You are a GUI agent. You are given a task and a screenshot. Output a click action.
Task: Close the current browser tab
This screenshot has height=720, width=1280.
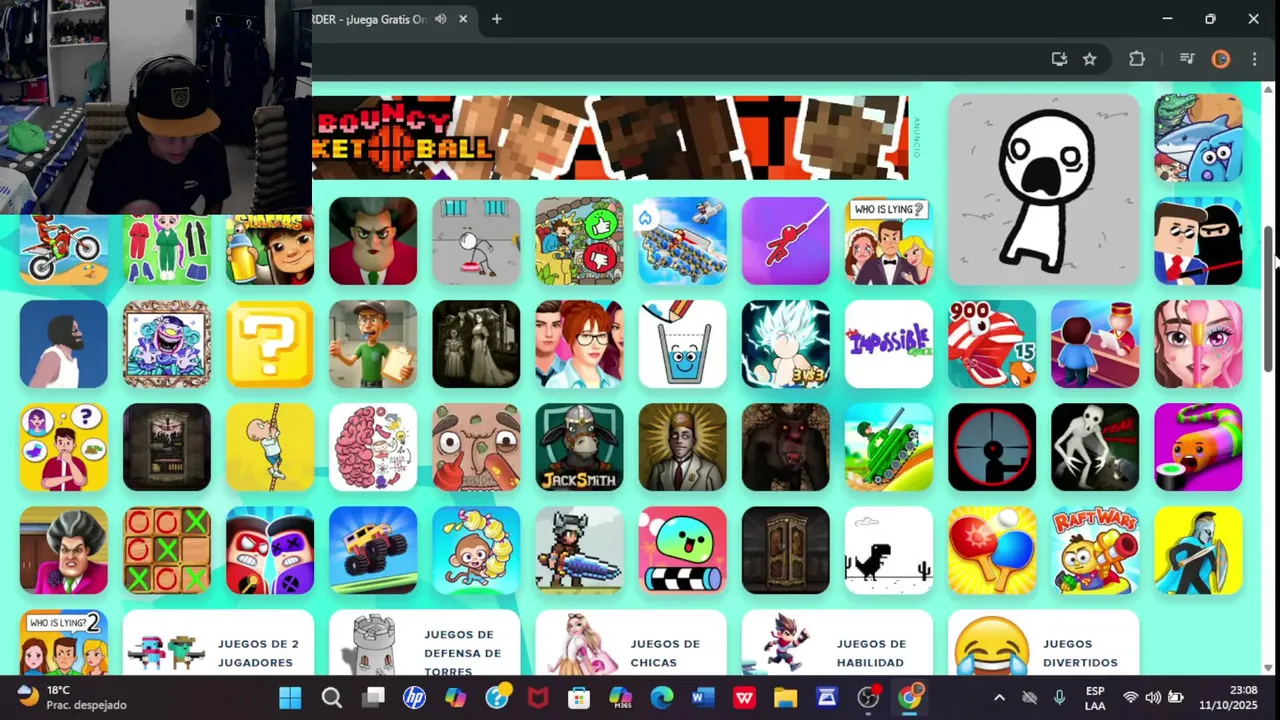(463, 19)
